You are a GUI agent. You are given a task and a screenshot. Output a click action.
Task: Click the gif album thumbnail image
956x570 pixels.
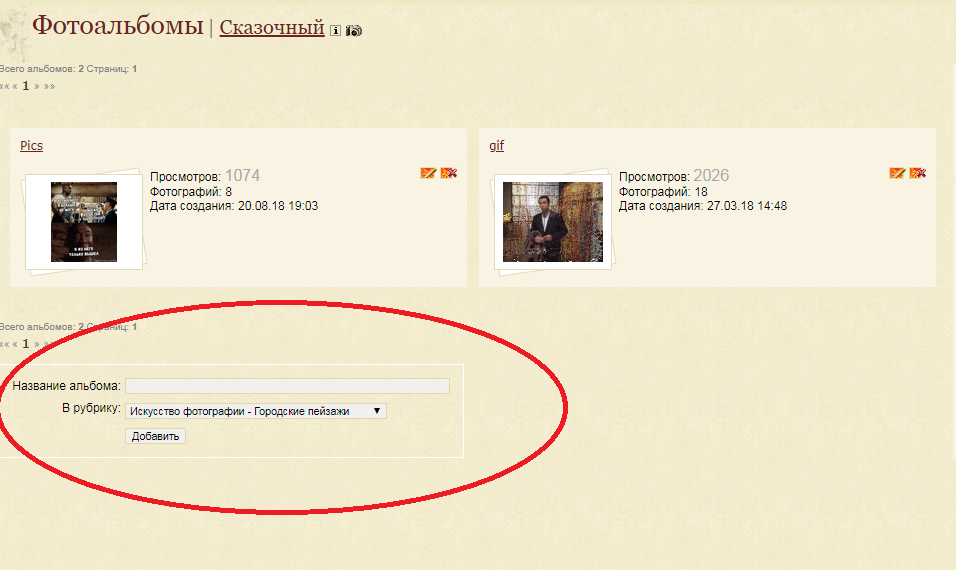552,222
